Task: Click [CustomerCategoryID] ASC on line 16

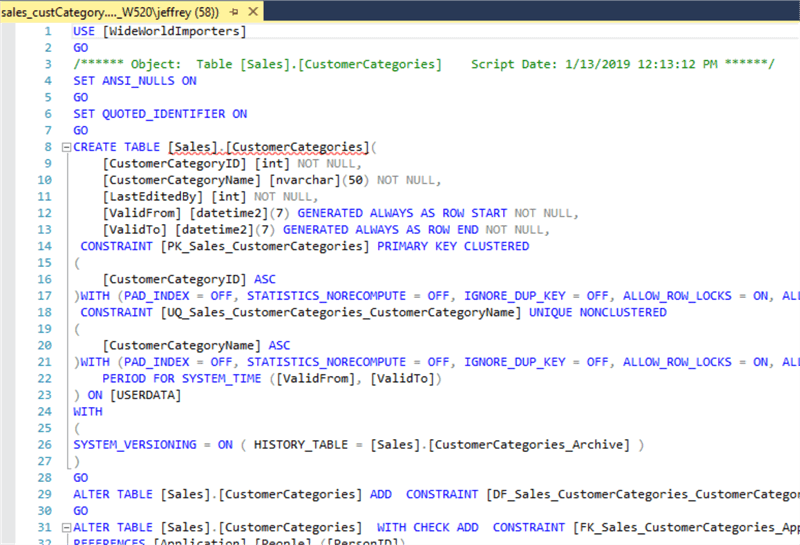Action: (189, 279)
